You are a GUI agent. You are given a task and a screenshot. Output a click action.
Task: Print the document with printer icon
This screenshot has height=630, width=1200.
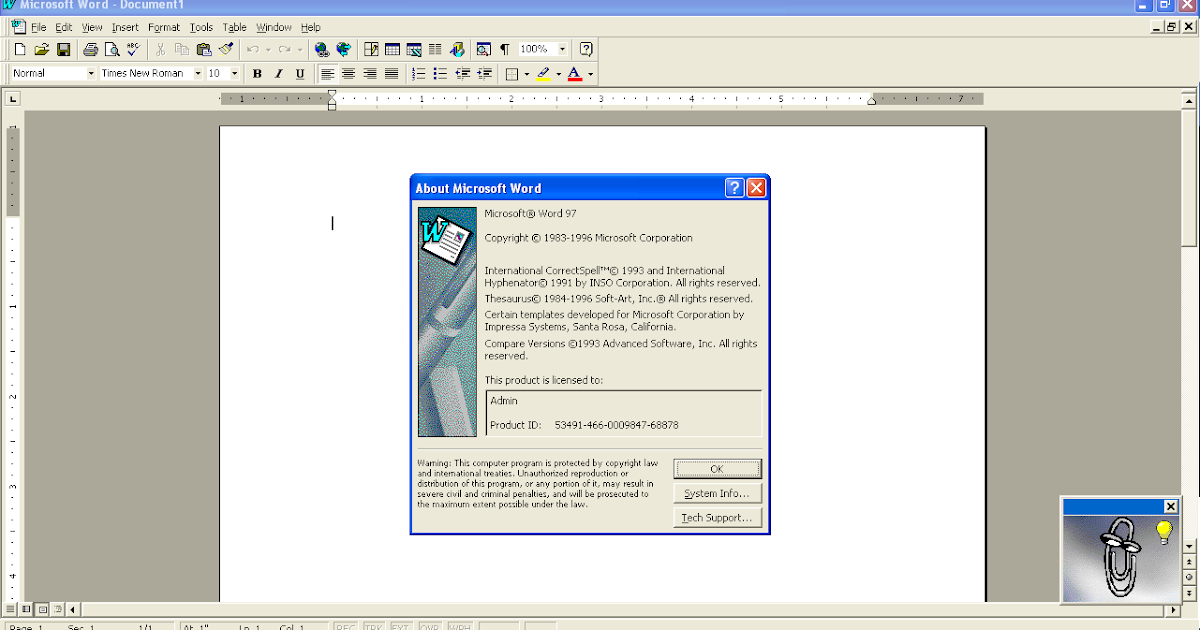point(90,49)
